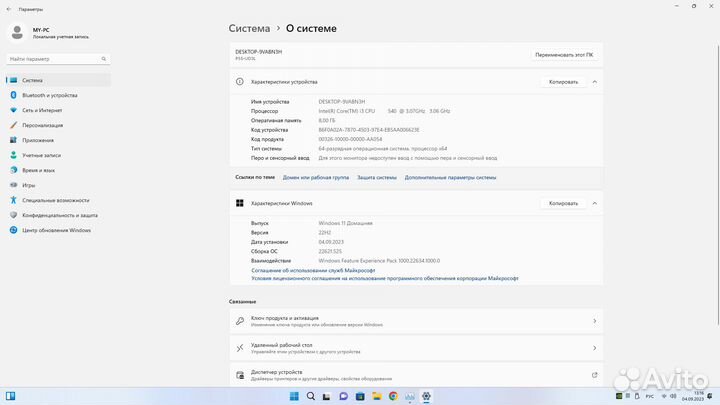Click the Сборка ОС value
Viewport: 720px width, 405px height.
pos(330,252)
